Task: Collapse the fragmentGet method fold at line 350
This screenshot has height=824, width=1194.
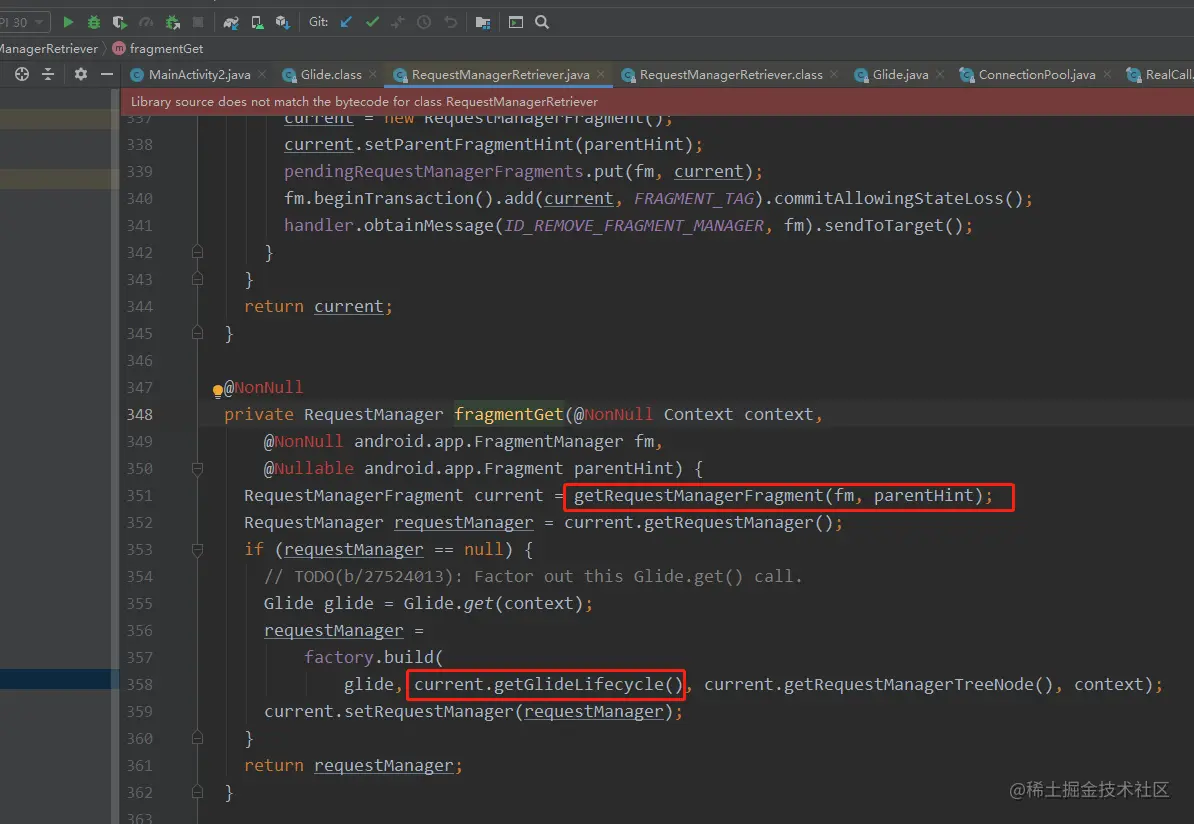Action: (197, 468)
